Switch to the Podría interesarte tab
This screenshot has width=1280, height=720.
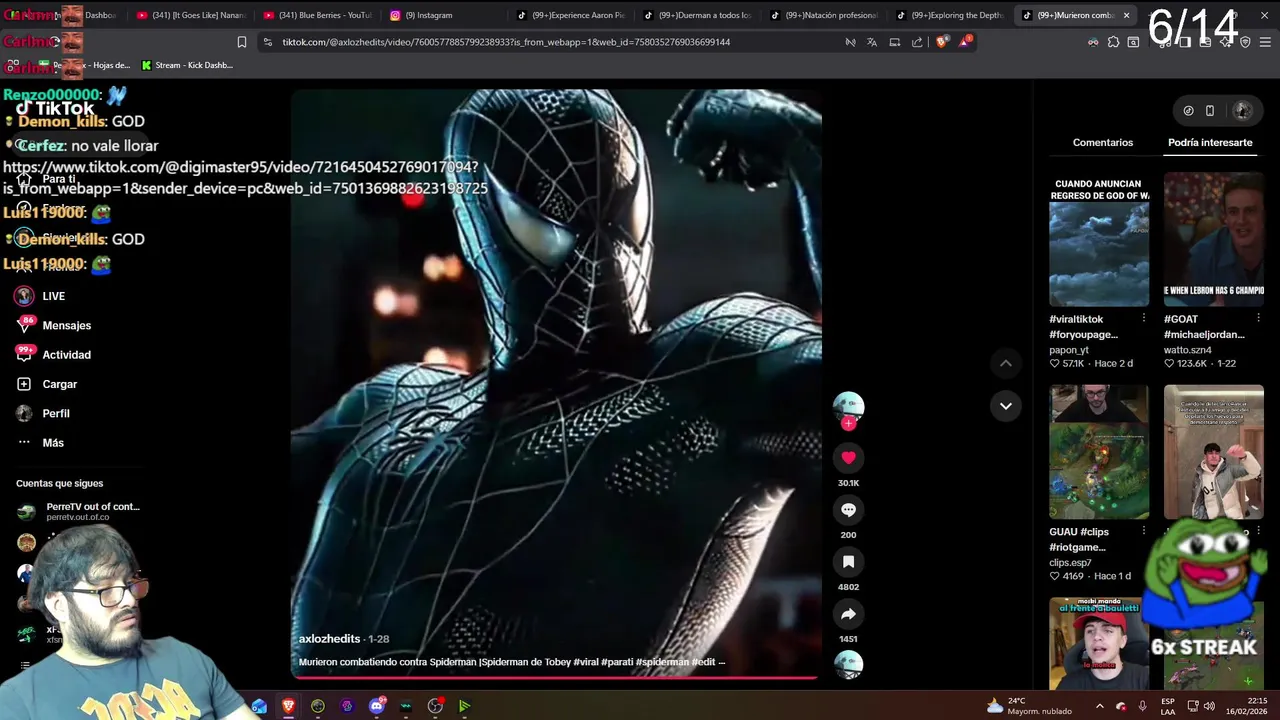(1210, 143)
